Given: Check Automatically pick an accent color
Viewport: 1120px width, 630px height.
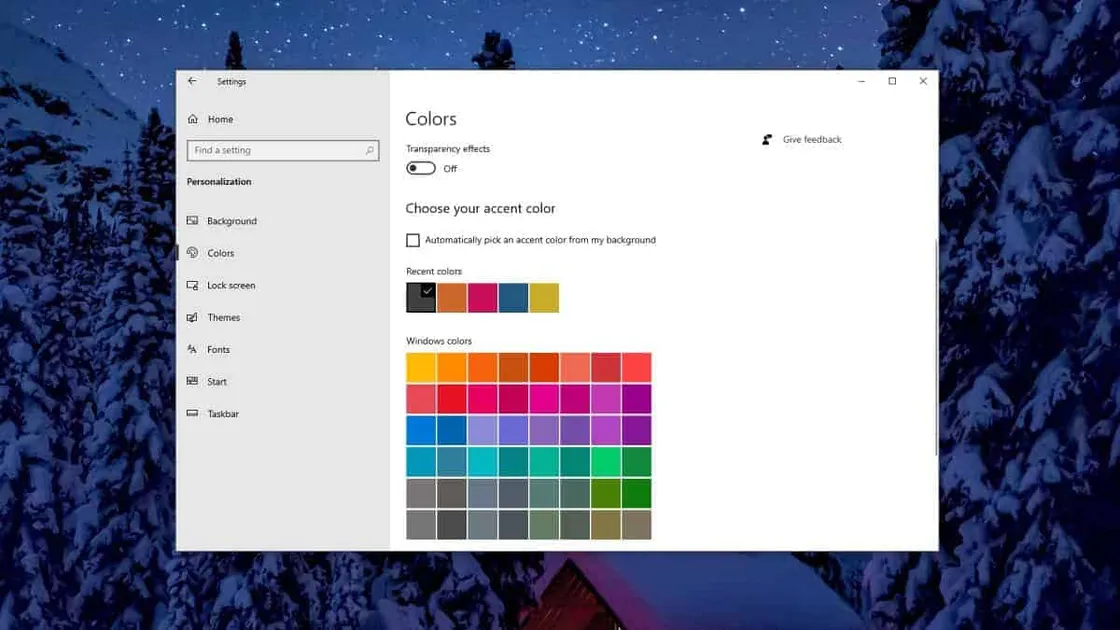Looking at the screenshot, I should point(412,240).
